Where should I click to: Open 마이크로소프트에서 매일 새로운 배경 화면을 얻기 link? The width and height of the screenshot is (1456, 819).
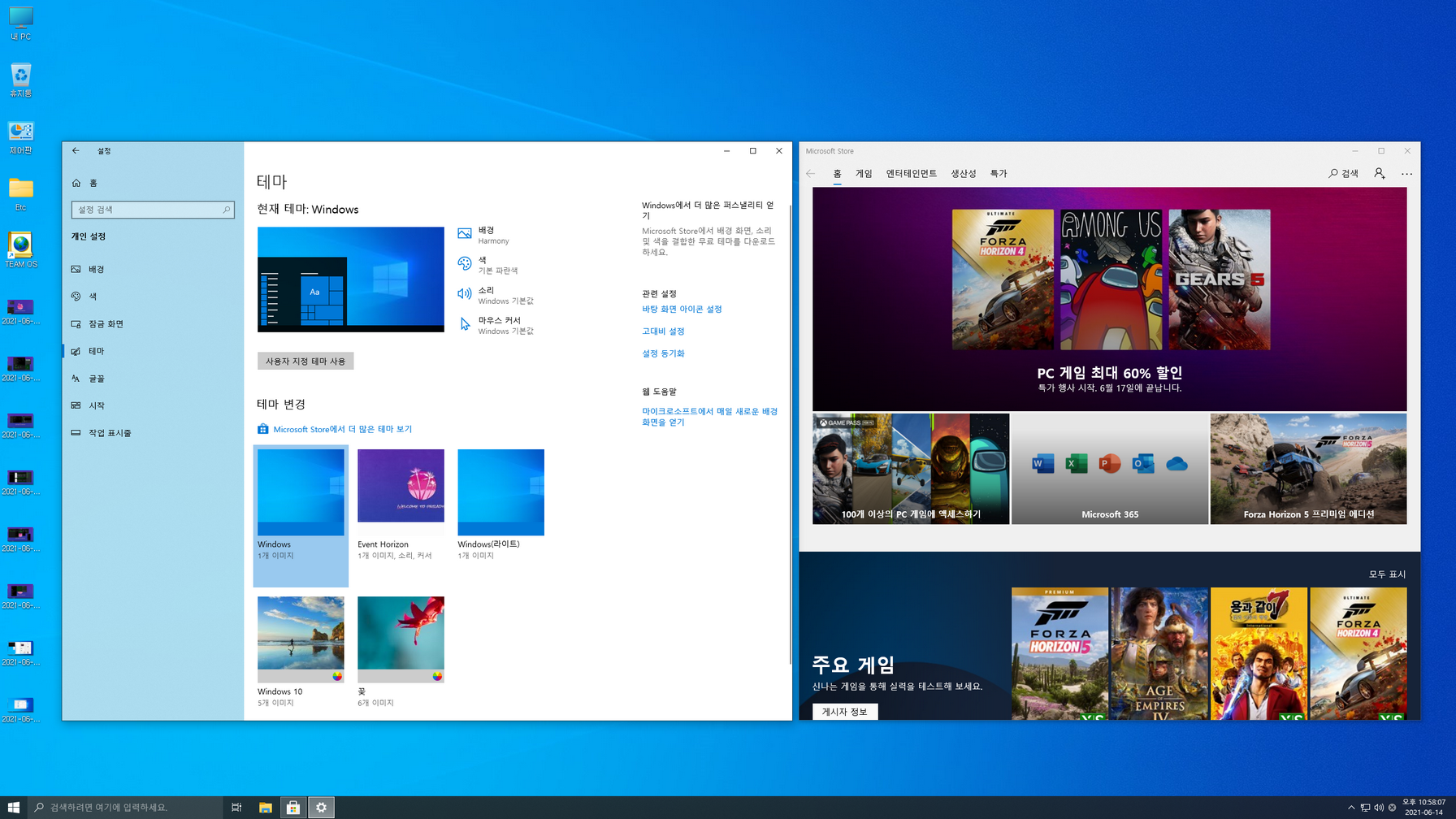[x=709, y=417]
